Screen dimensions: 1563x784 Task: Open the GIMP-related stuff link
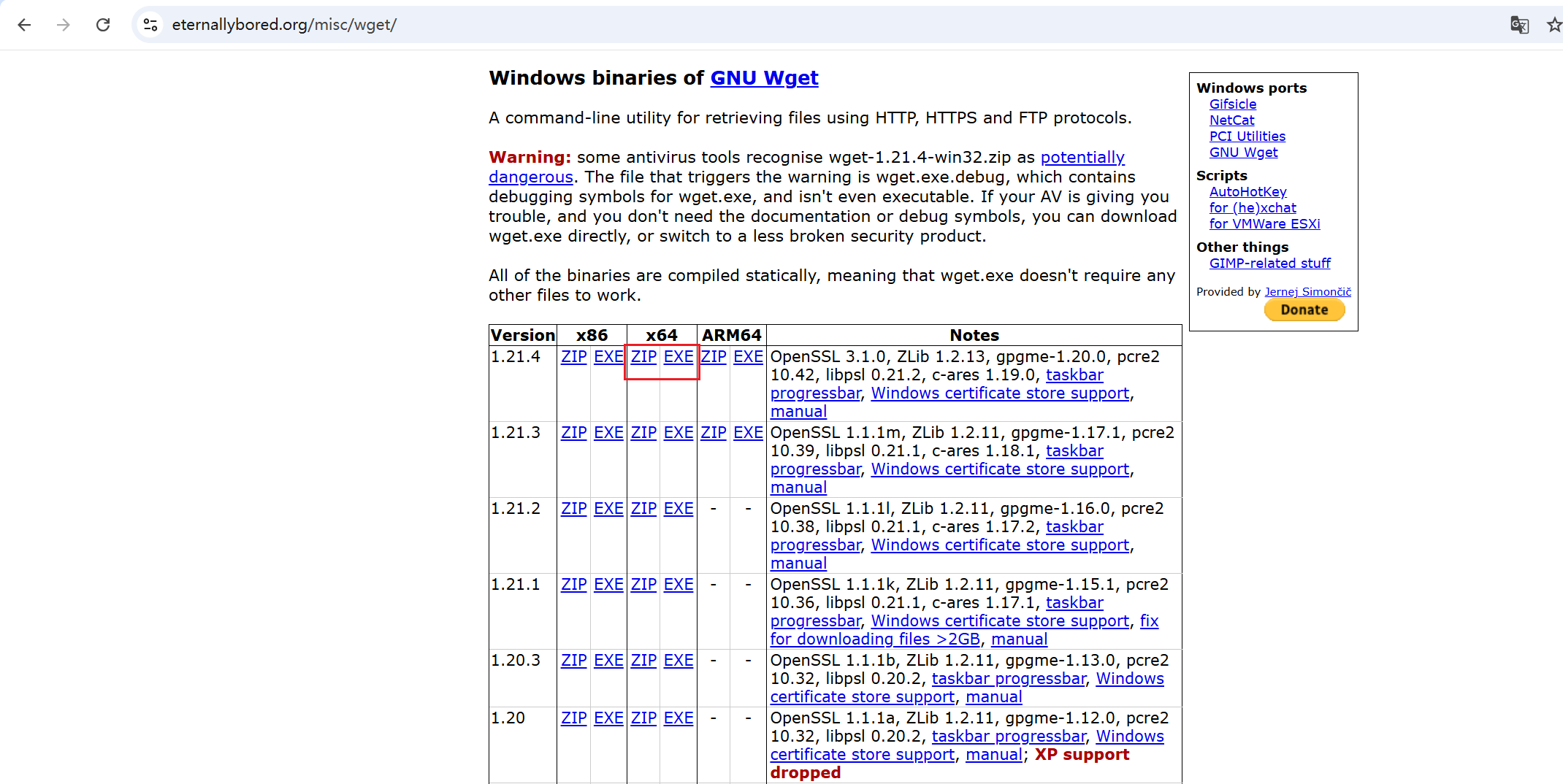point(1269,263)
